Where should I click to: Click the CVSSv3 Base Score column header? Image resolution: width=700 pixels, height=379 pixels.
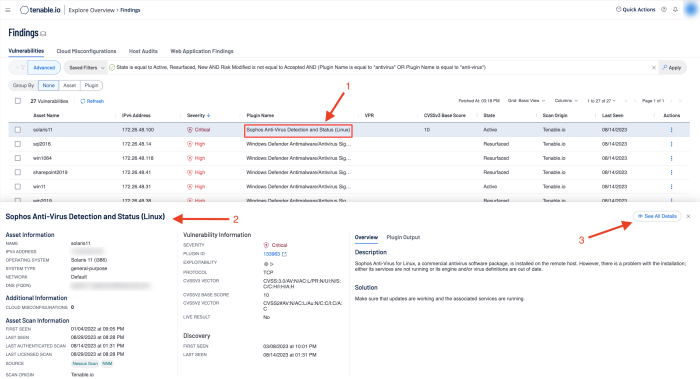(445, 115)
